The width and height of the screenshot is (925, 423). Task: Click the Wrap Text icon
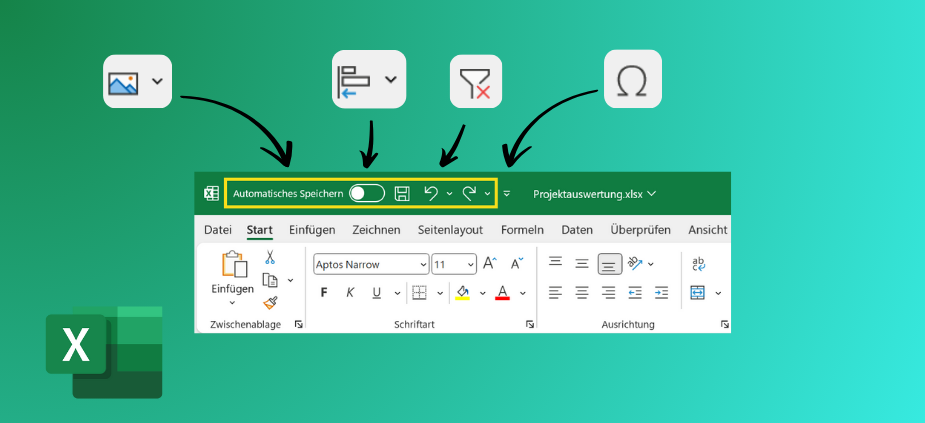coord(698,264)
